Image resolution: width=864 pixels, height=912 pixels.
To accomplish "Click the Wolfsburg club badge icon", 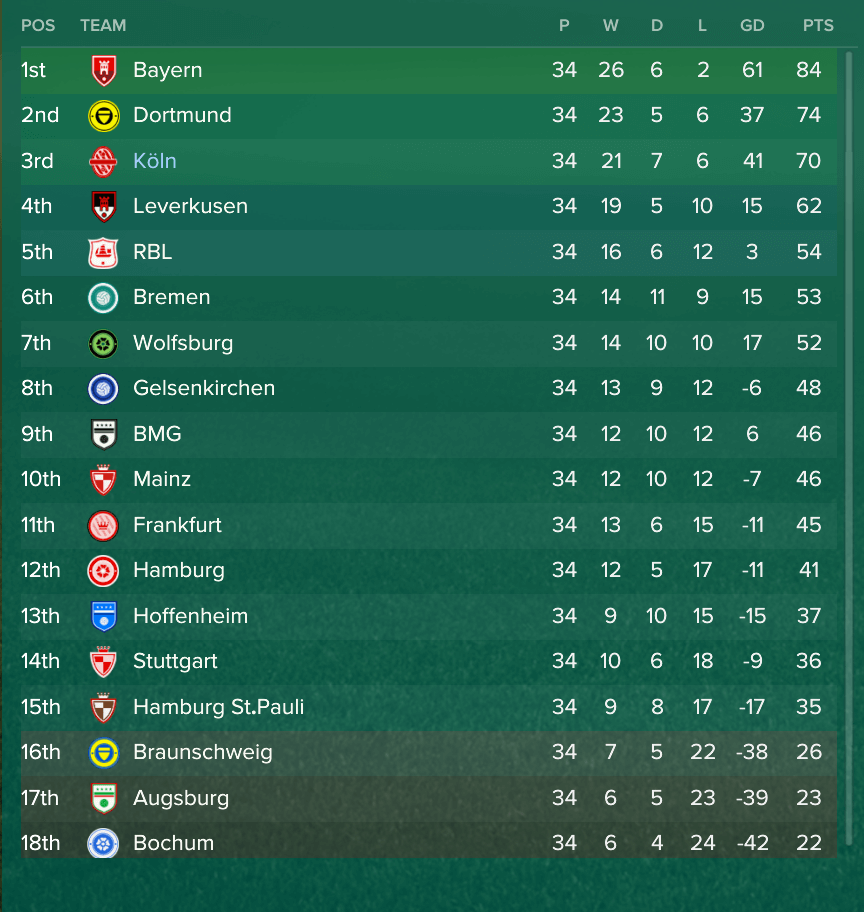I will click(x=103, y=344).
